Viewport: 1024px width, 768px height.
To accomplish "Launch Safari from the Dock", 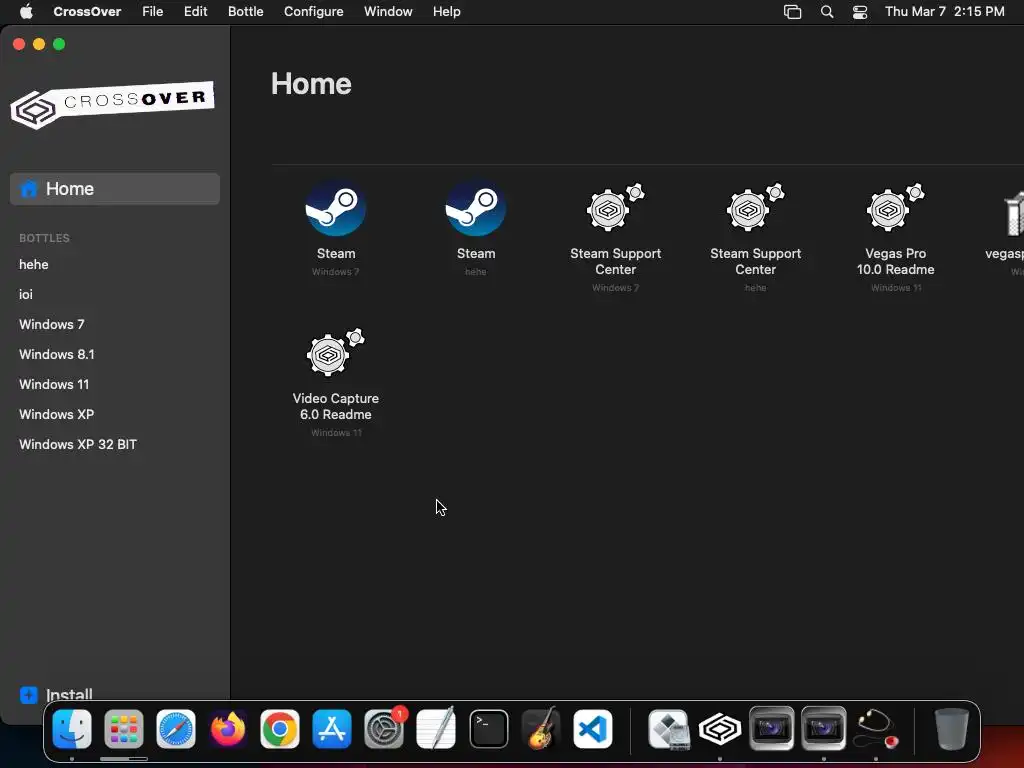I will point(176,729).
